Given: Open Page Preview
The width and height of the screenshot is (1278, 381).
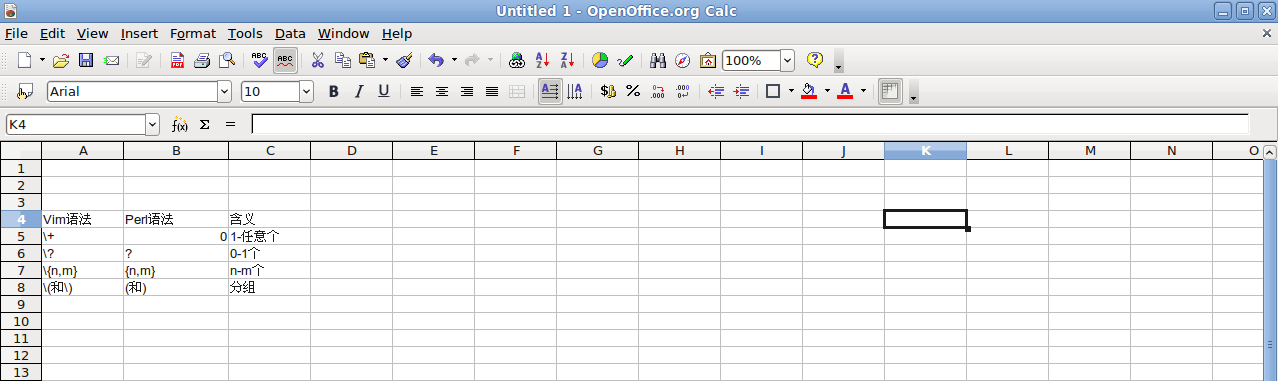Looking at the screenshot, I should tap(227, 60).
